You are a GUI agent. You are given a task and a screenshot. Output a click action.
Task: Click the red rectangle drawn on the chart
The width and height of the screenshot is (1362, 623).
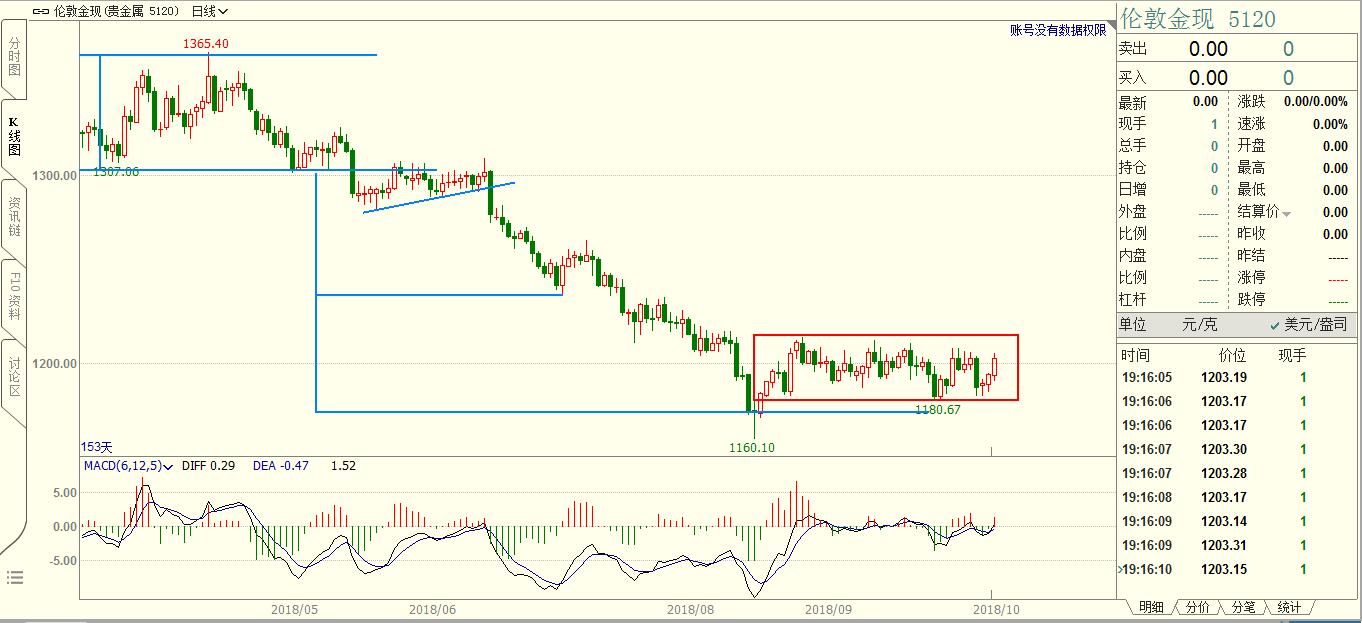pyautogui.click(x=885, y=335)
